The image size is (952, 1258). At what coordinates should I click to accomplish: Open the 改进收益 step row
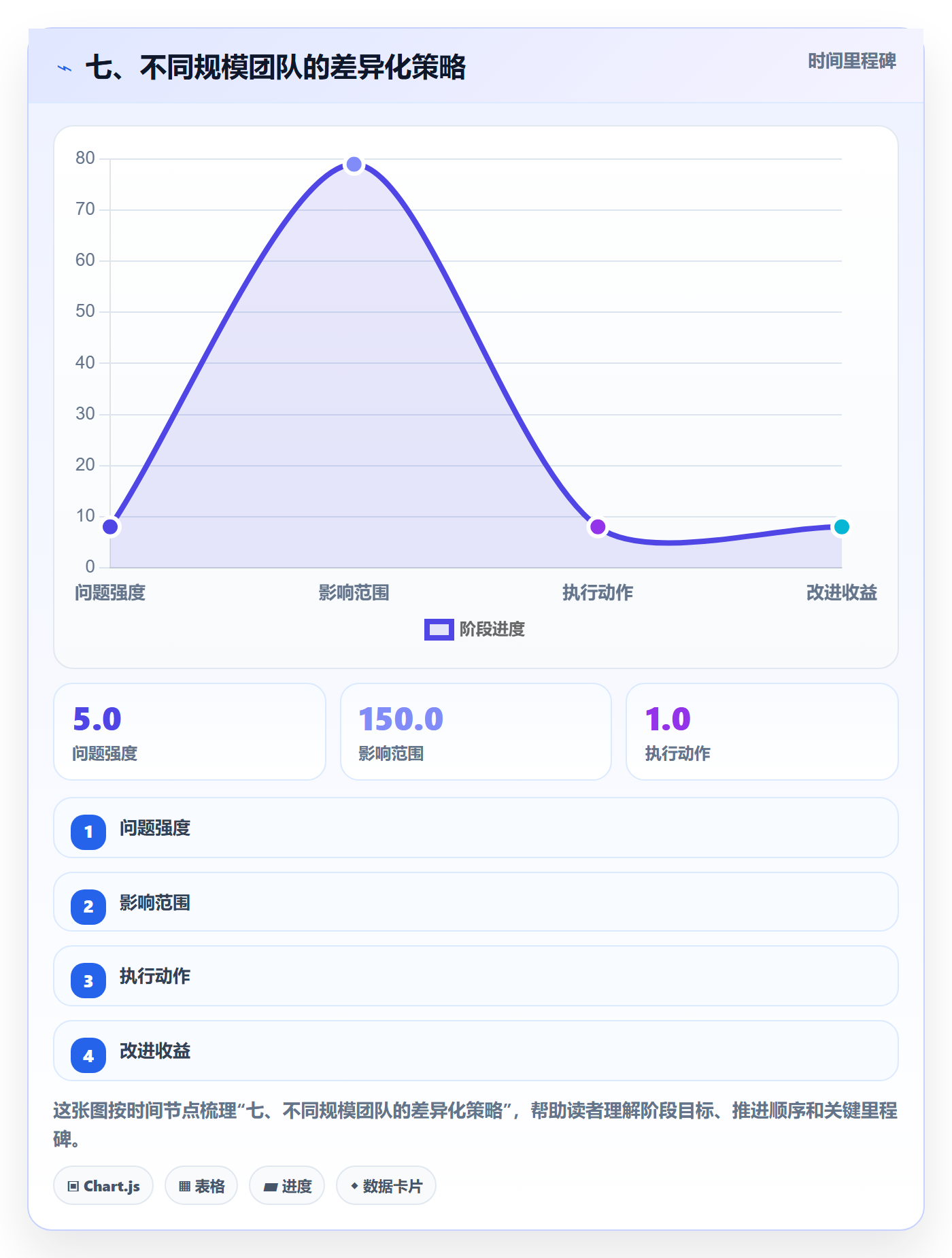476,1051
